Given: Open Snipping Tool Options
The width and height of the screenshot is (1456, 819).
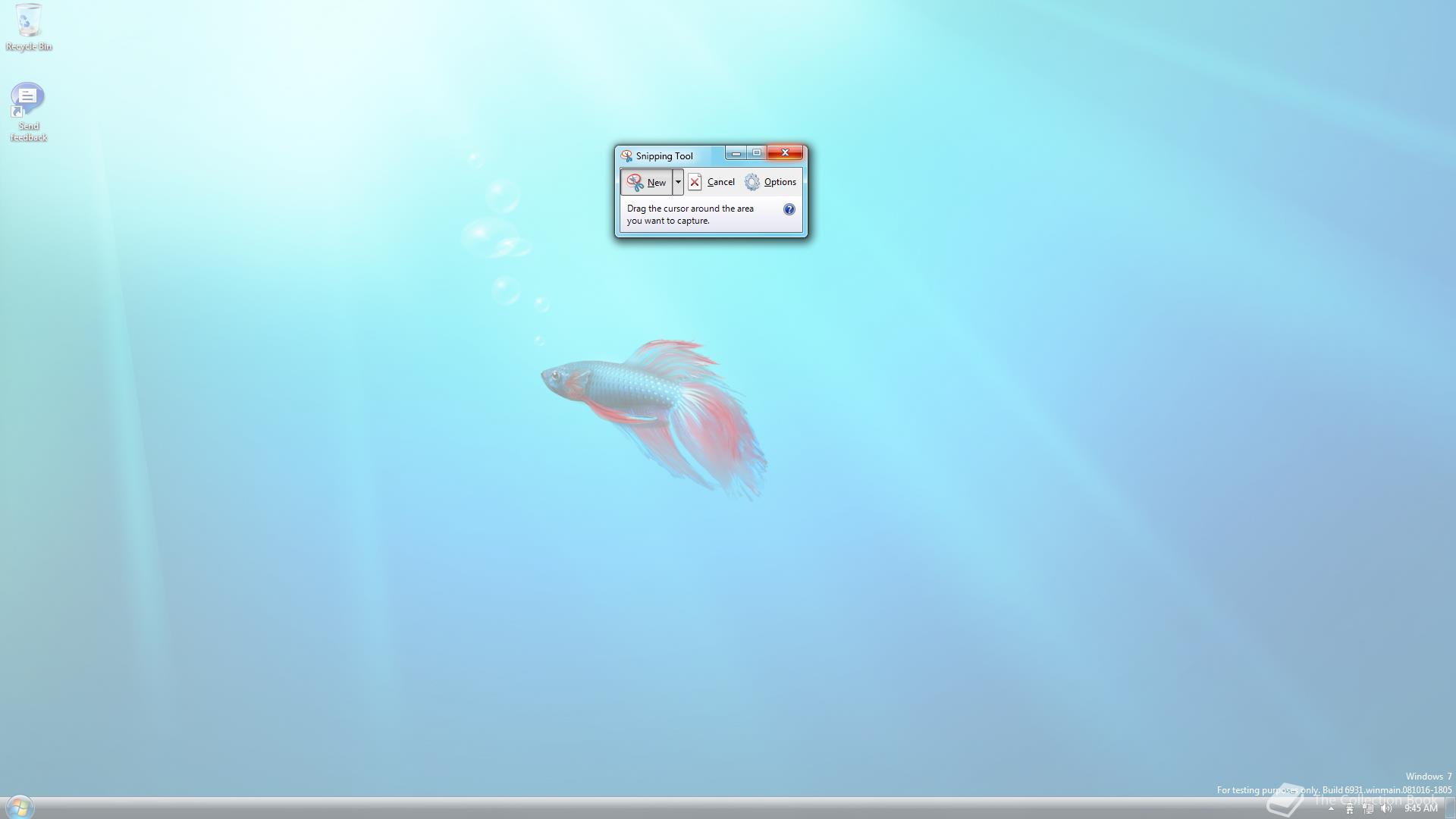Looking at the screenshot, I should click(770, 182).
